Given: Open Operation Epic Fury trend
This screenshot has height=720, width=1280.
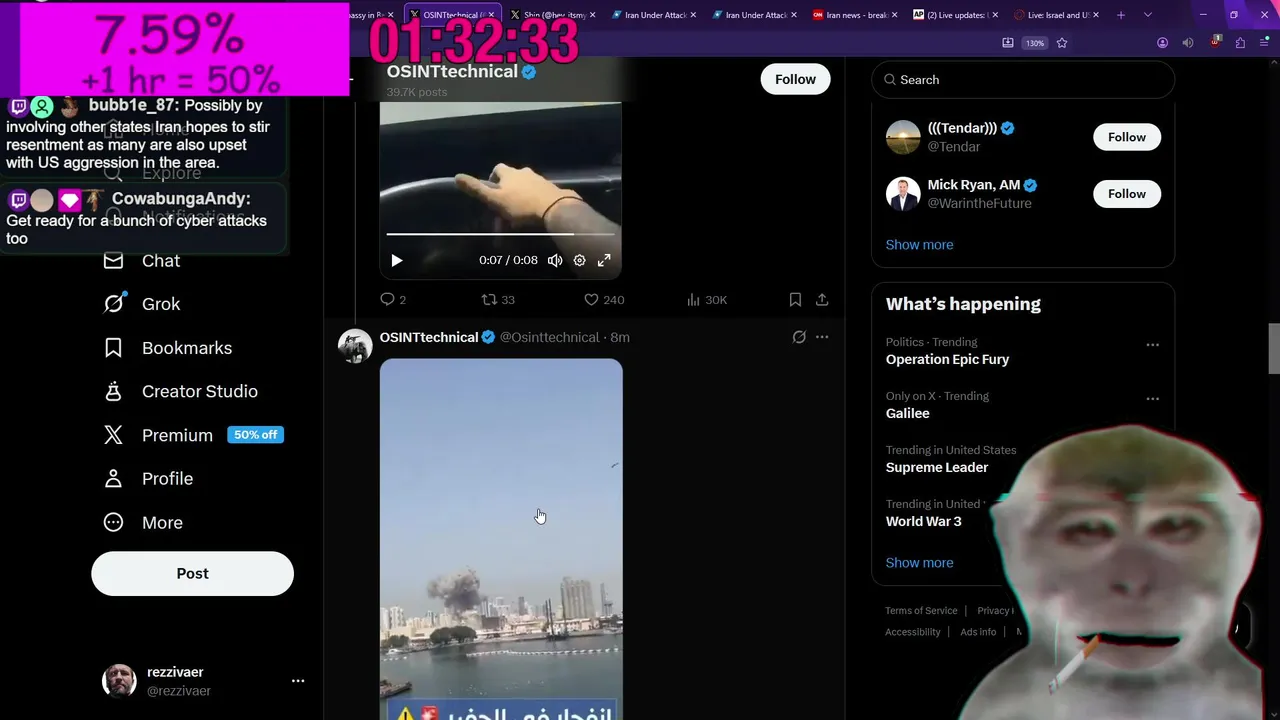Looking at the screenshot, I should pyautogui.click(x=947, y=359).
